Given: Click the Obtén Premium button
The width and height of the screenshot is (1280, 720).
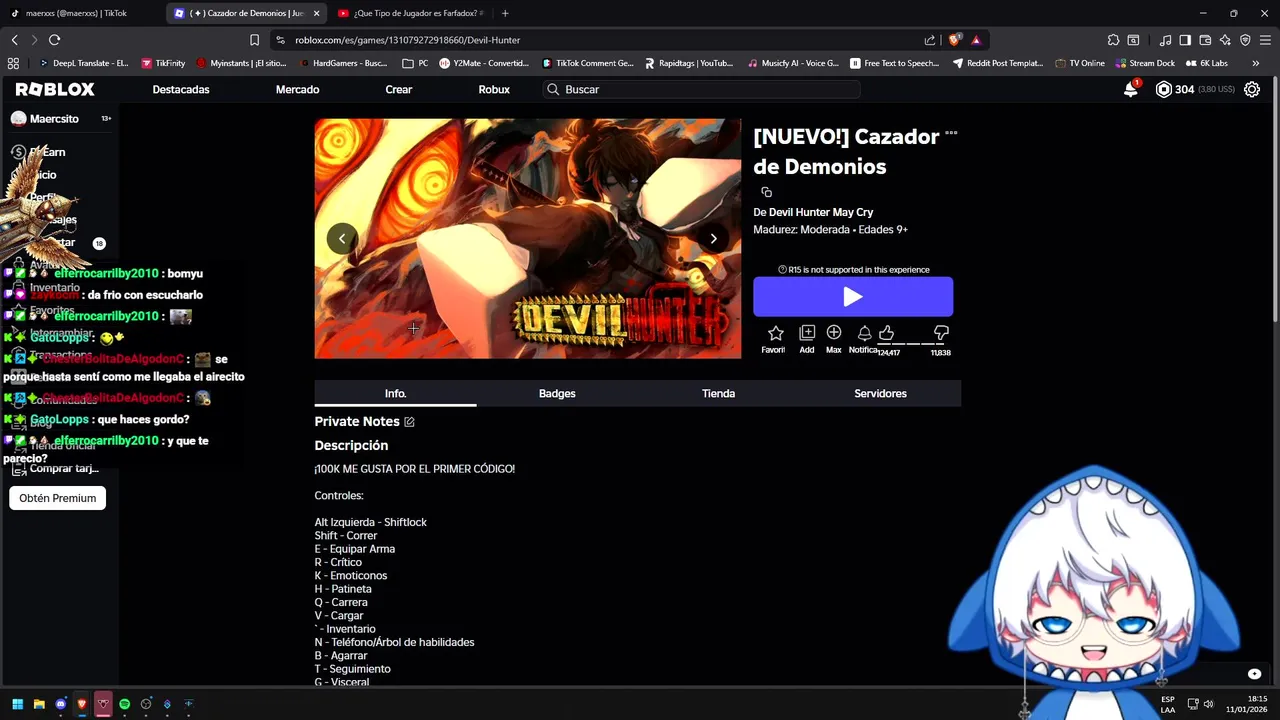Looking at the screenshot, I should tap(58, 498).
